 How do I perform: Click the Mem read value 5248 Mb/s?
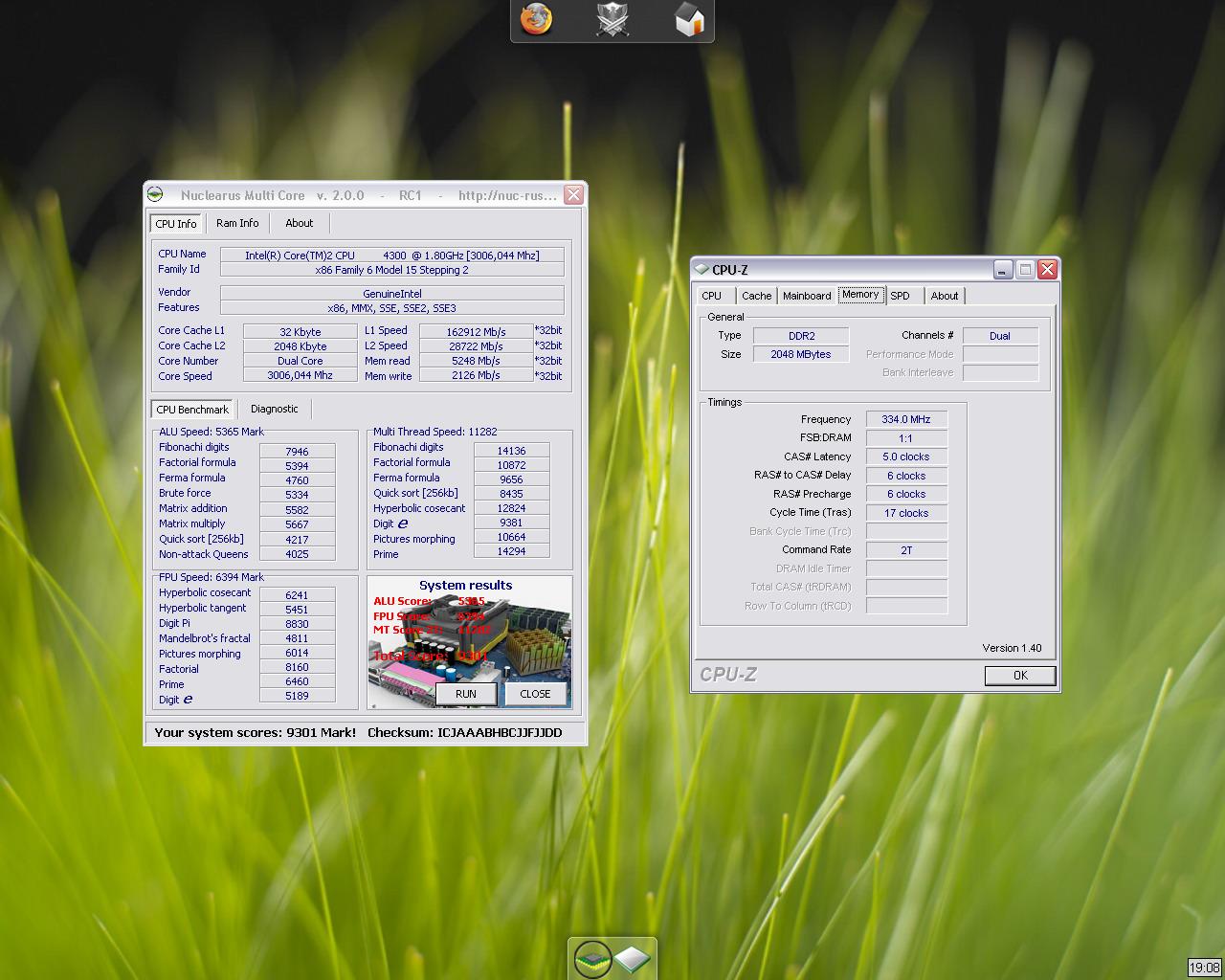[x=477, y=361]
